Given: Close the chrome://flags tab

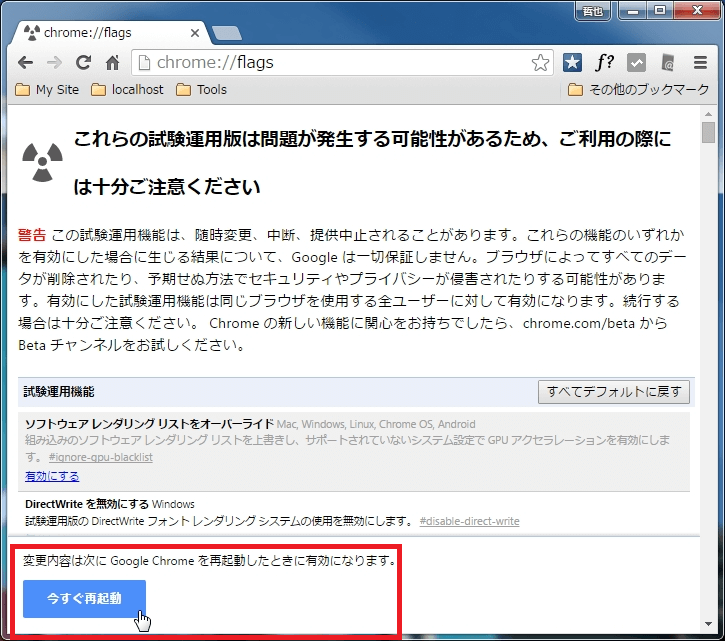Looking at the screenshot, I should (x=195, y=33).
